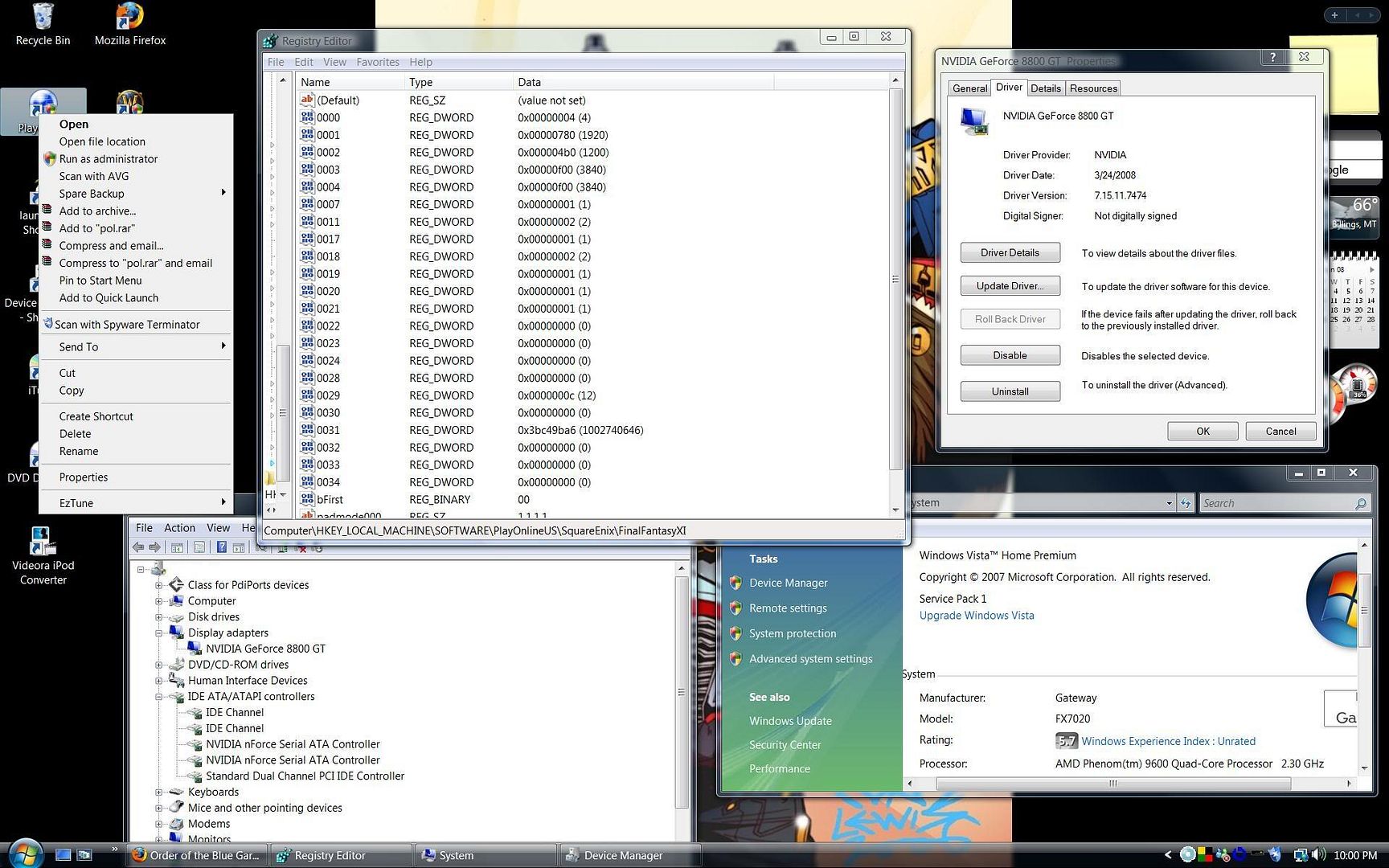Expand the Disk drives node
Viewport: 1389px width, 868px height.
coord(158,617)
